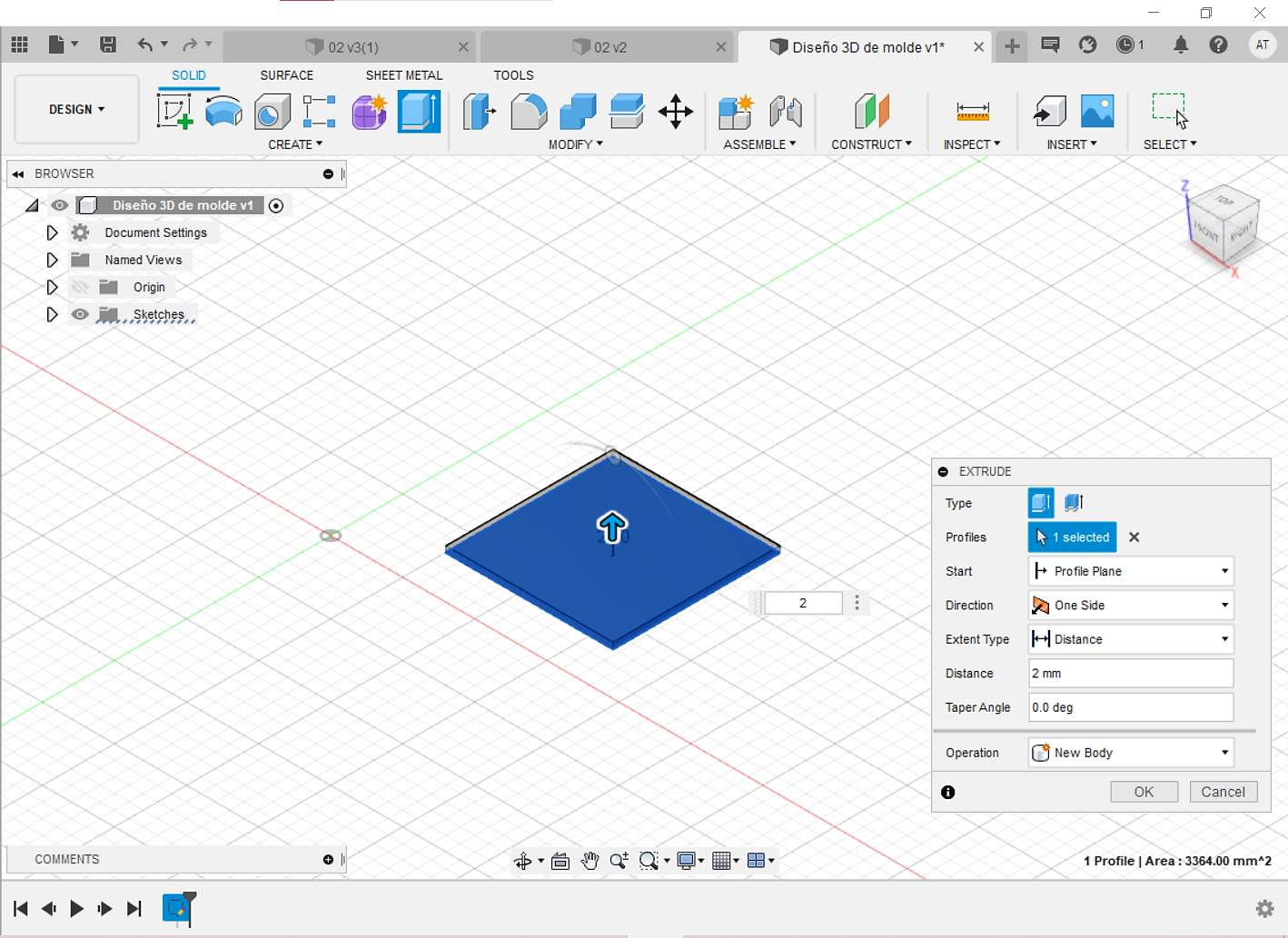Click the Save icon
The height and width of the screenshot is (938, 1288).
tap(108, 44)
